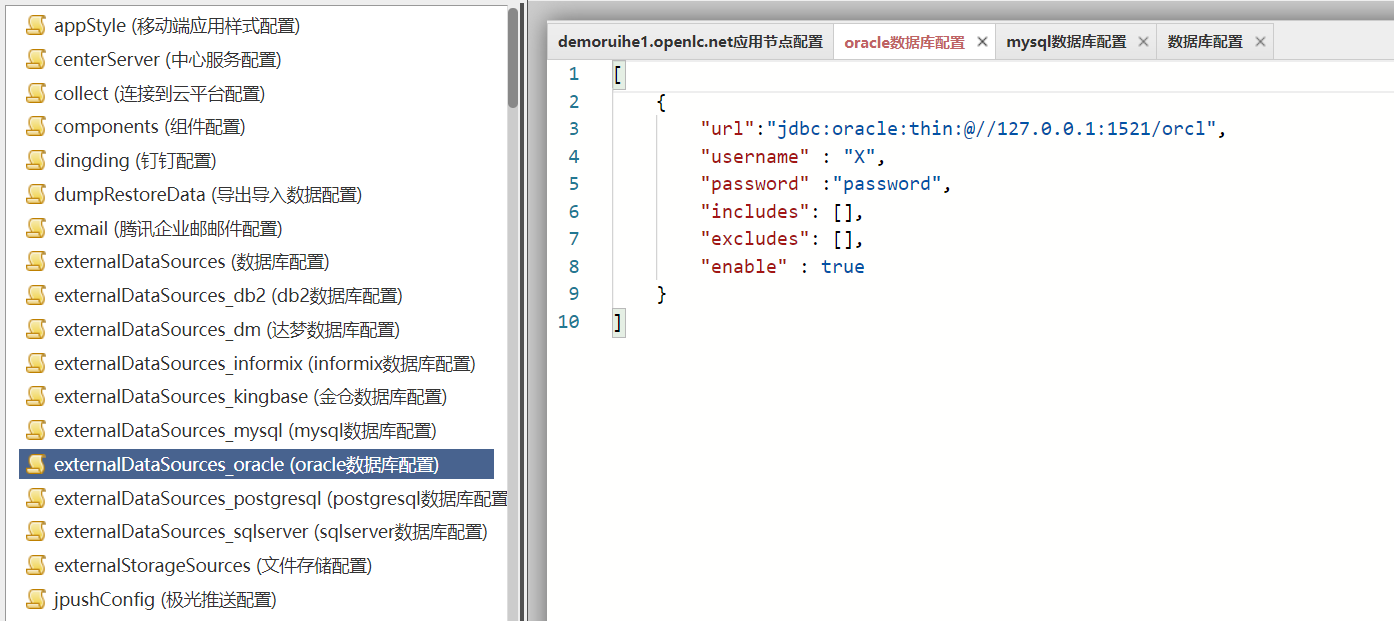Click the externalDataSources_dm scroll icon
The width and height of the screenshot is (1394, 621).
[x=36, y=330]
